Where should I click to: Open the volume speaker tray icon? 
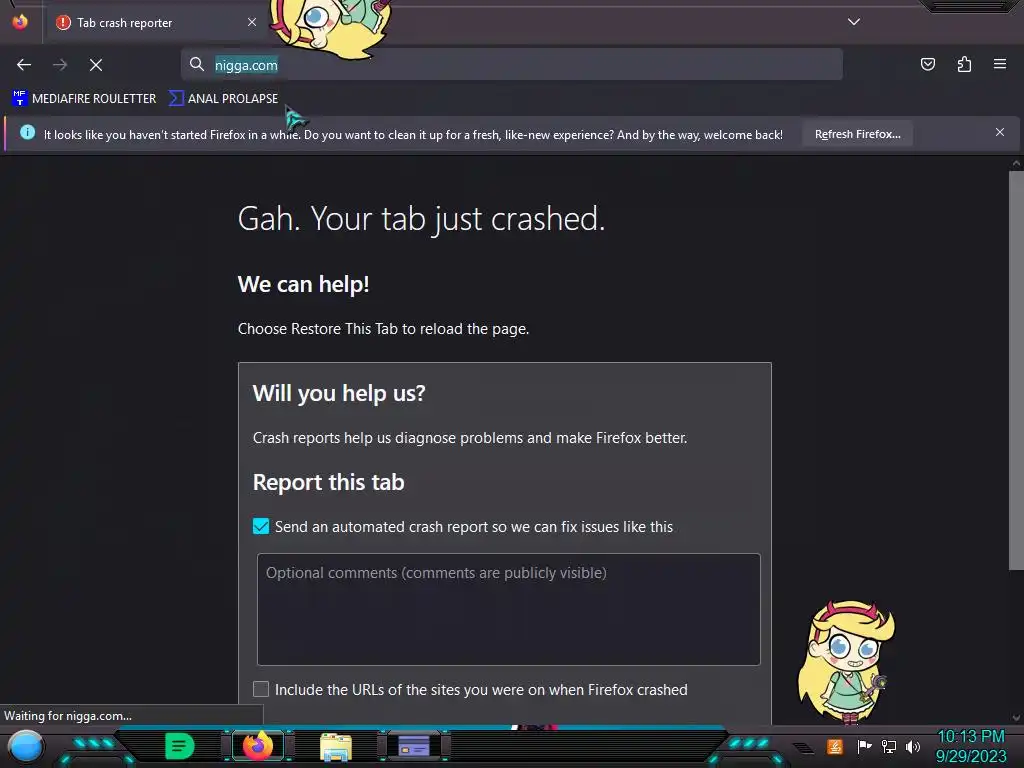pos(913,746)
